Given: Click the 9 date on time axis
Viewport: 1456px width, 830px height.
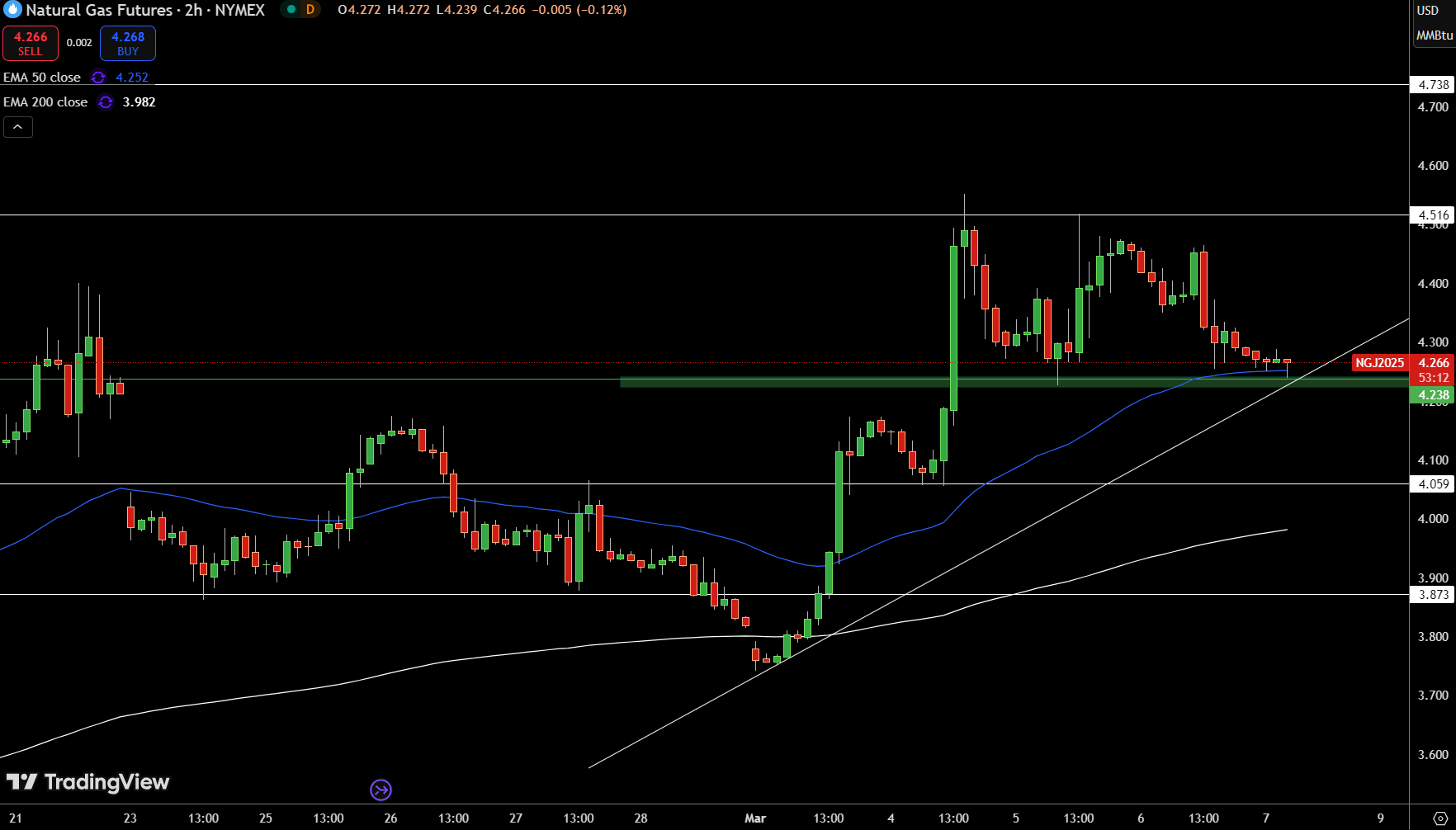Looking at the screenshot, I should 1380,818.
